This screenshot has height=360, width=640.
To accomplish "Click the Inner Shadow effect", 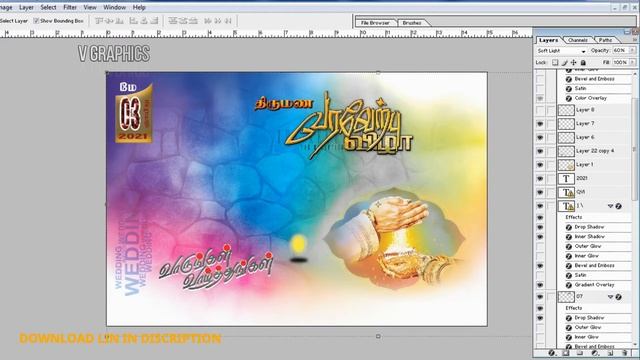I will point(589,237).
